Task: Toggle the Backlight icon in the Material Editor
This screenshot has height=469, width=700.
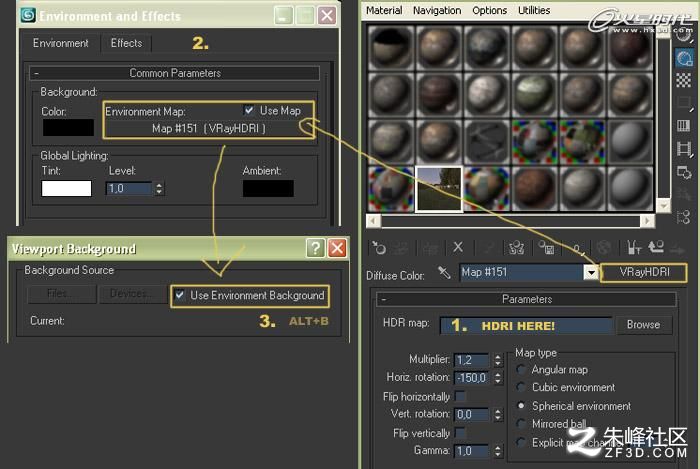Action: pyautogui.click(x=684, y=58)
